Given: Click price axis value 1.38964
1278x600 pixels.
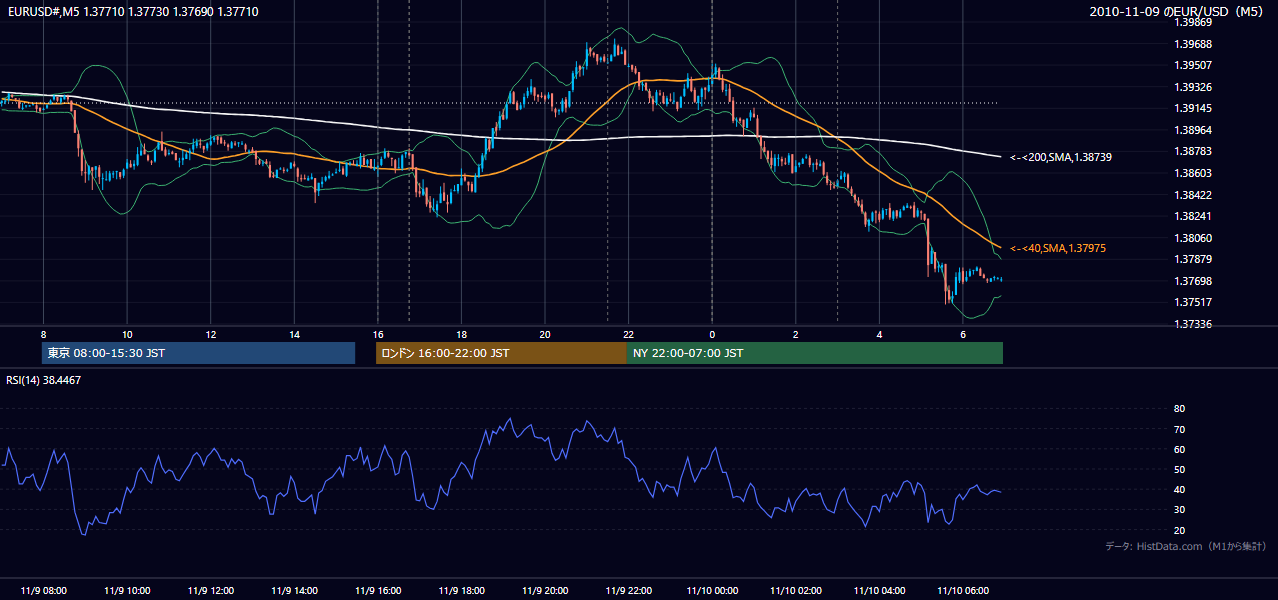Looking at the screenshot, I should click(1192, 130).
